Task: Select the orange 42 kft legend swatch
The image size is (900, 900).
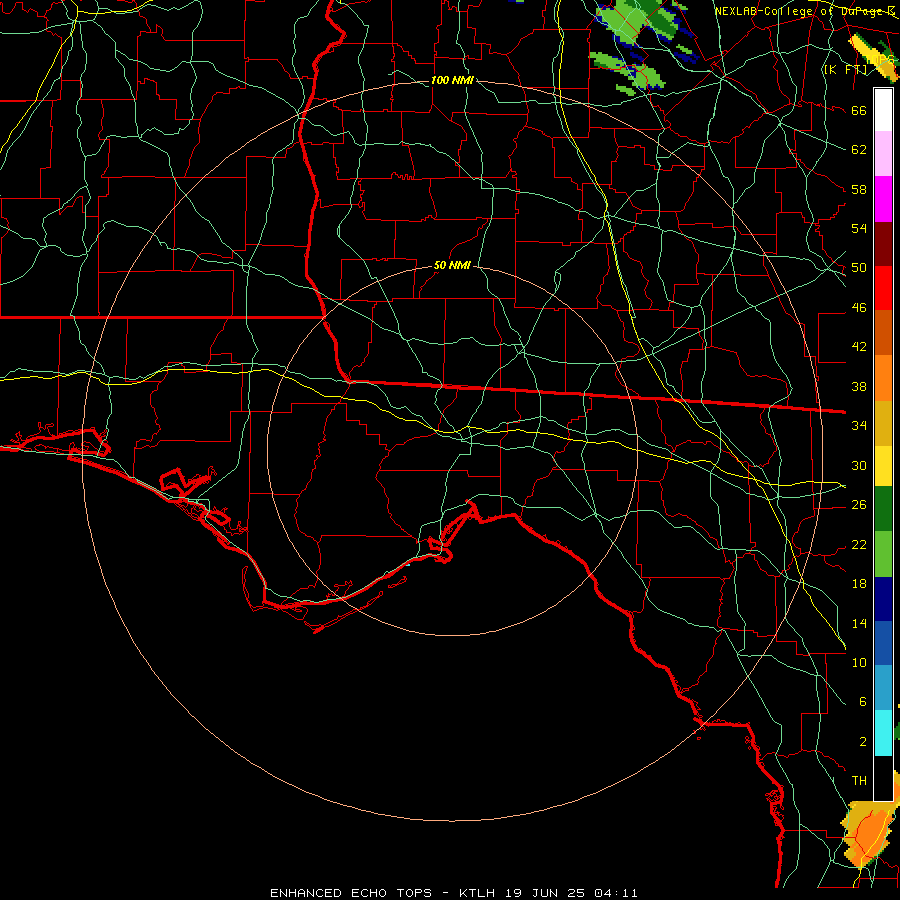Action: point(883,378)
